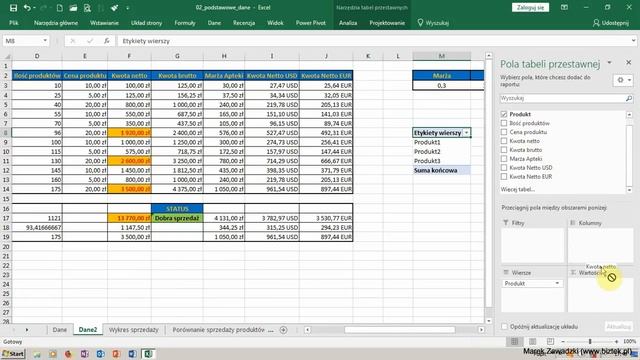Image resolution: width=640 pixels, height=360 pixels.
Task: Click the Insert Function fx icon
Action: [x=107, y=41]
